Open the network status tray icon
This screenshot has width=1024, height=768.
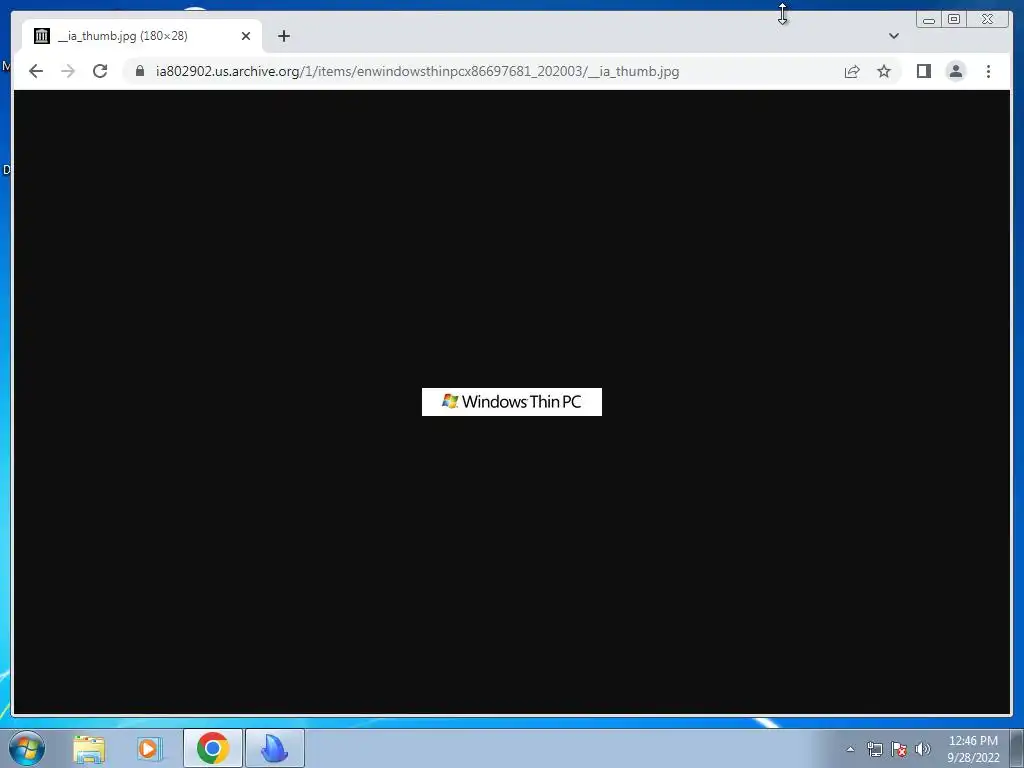874,749
